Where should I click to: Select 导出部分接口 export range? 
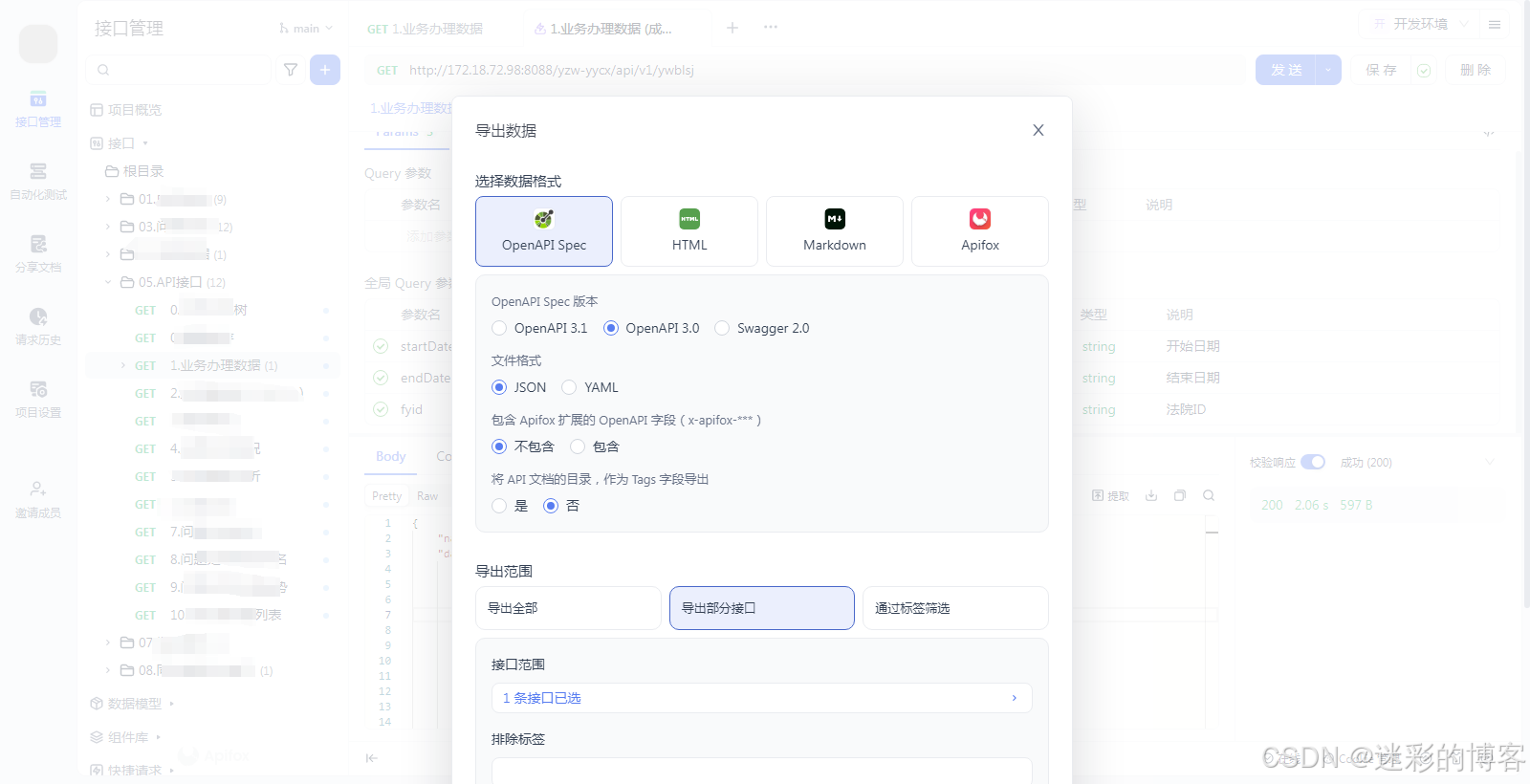pyautogui.click(x=762, y=608)
